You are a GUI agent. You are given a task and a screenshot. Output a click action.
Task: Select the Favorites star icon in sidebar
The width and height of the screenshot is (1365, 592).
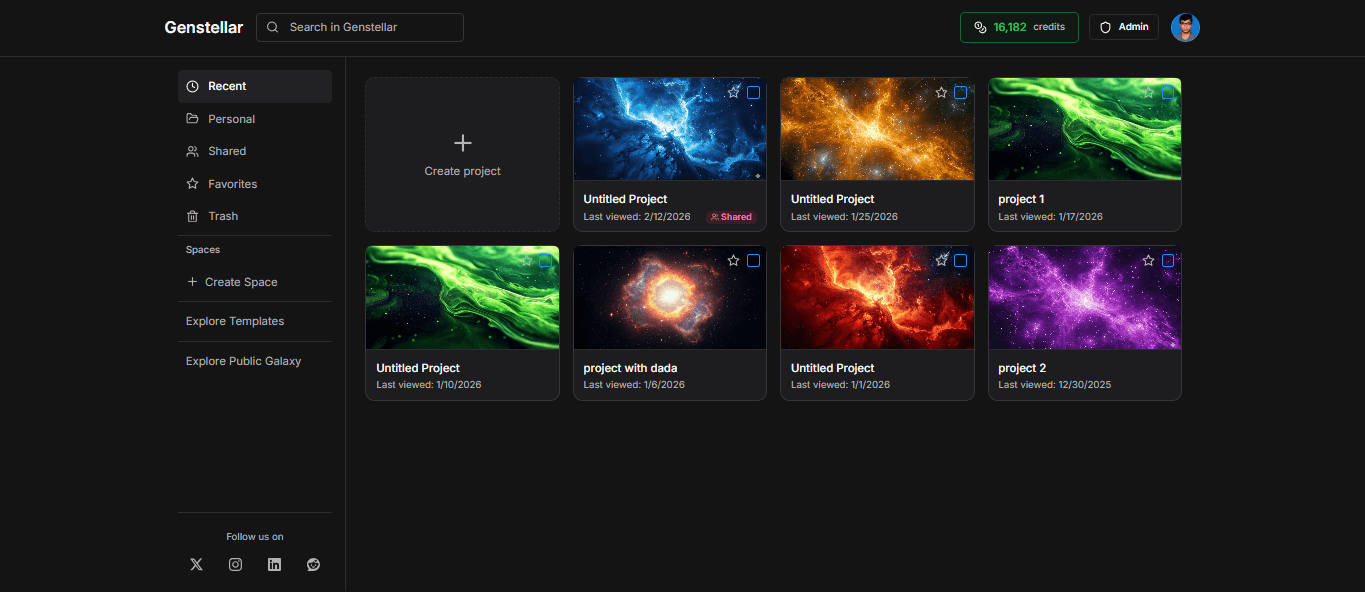click(192, 184)
